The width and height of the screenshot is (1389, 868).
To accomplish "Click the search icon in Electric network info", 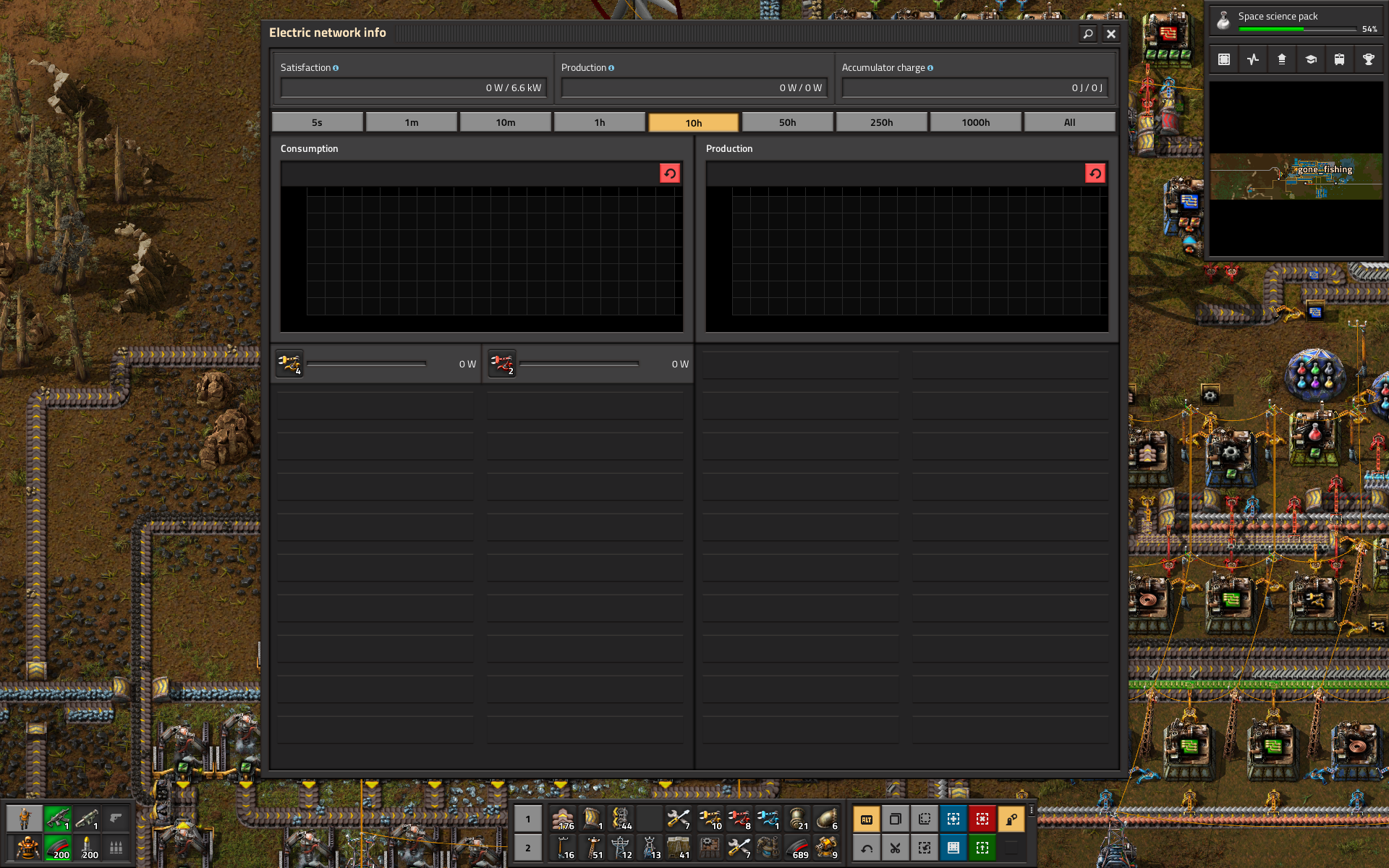I will pos(1087,33).
